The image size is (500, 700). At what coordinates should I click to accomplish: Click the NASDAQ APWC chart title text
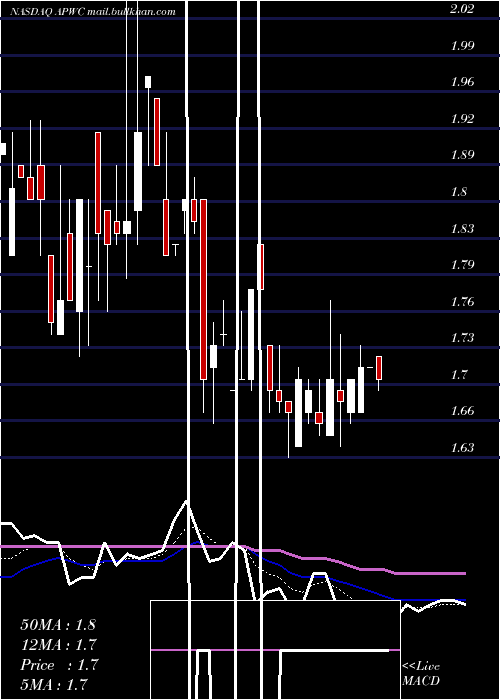93,12
